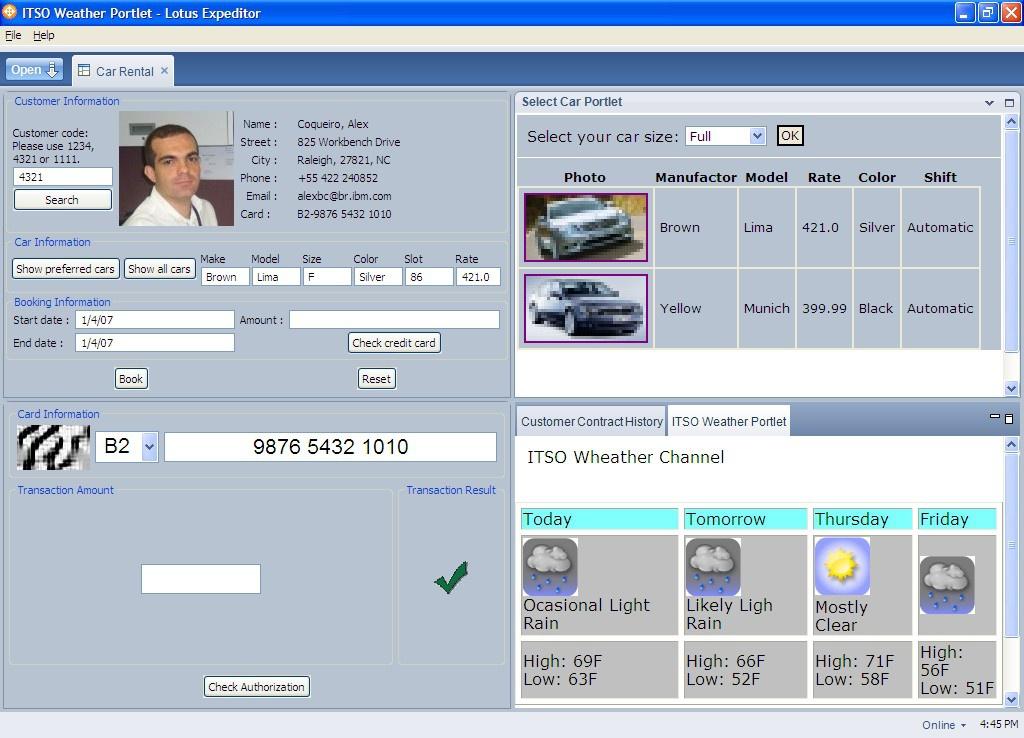This screenshot has width=1024, height=738.
Task: Click Friday's rain weather icon
Action: [948, 585]
